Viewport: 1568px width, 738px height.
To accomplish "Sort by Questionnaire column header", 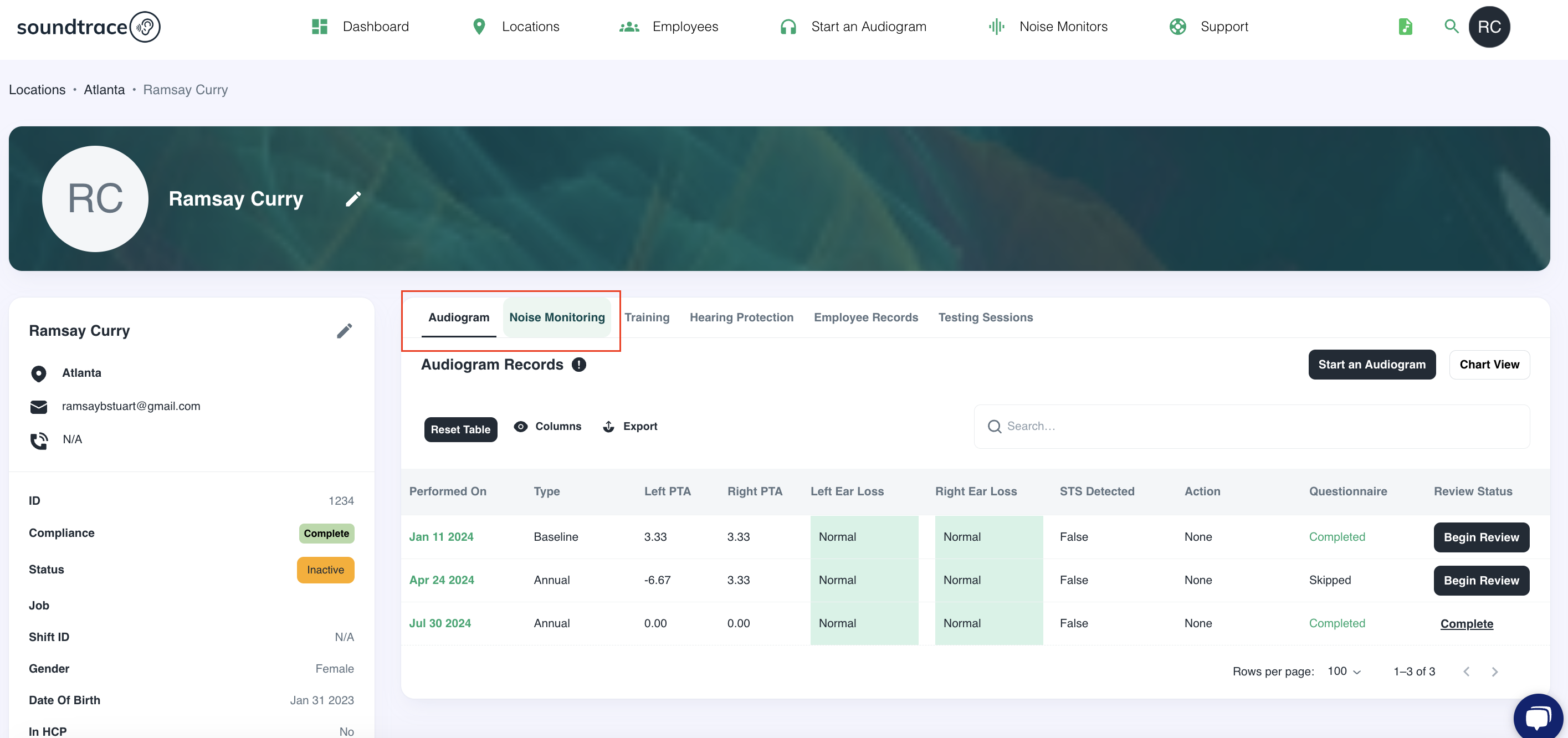I will coord(1347,491).
